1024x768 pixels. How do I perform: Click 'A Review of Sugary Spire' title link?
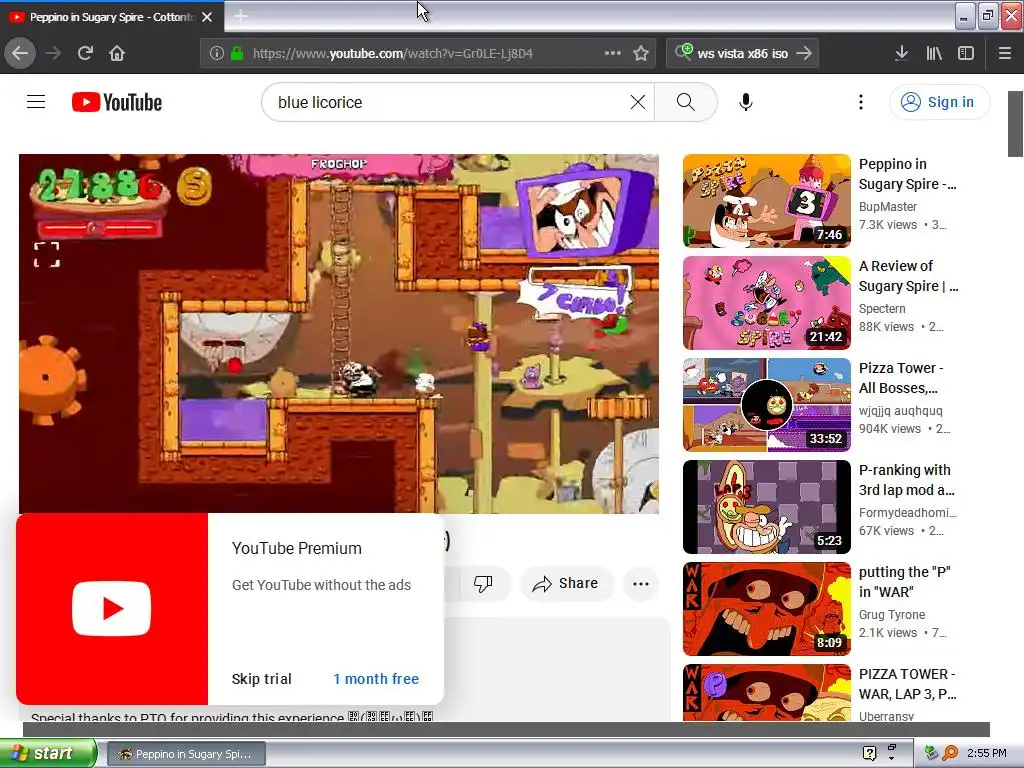908,276
